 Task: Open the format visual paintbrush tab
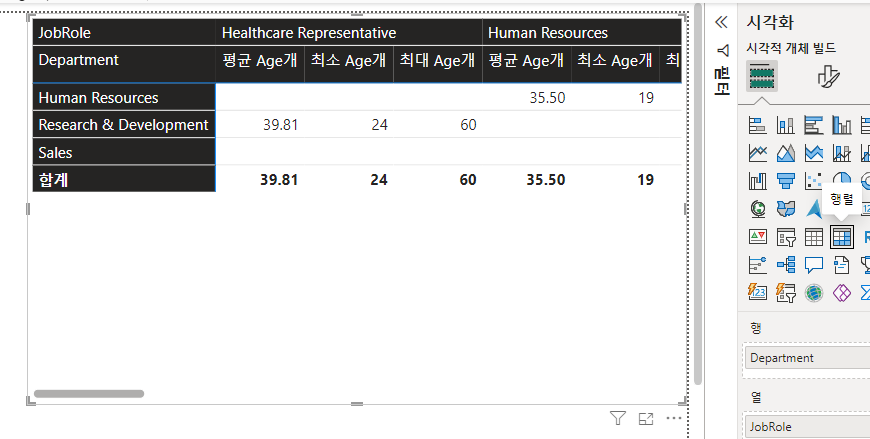(828, 77)
